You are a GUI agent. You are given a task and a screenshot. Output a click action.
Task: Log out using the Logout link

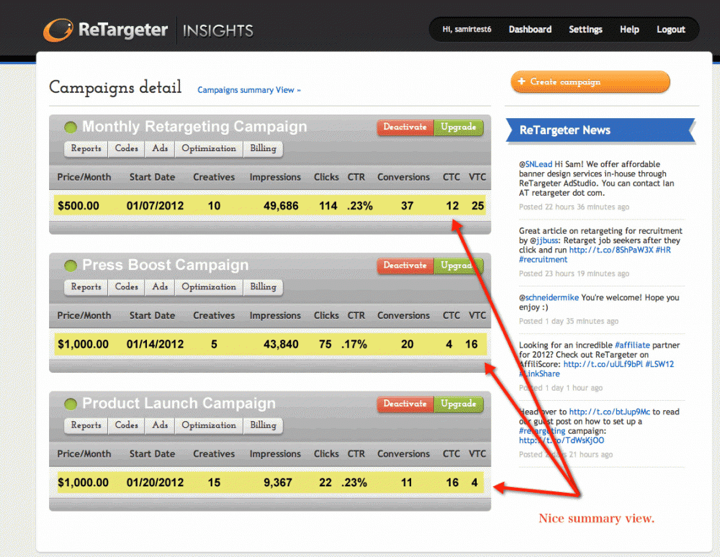[670, 30]
